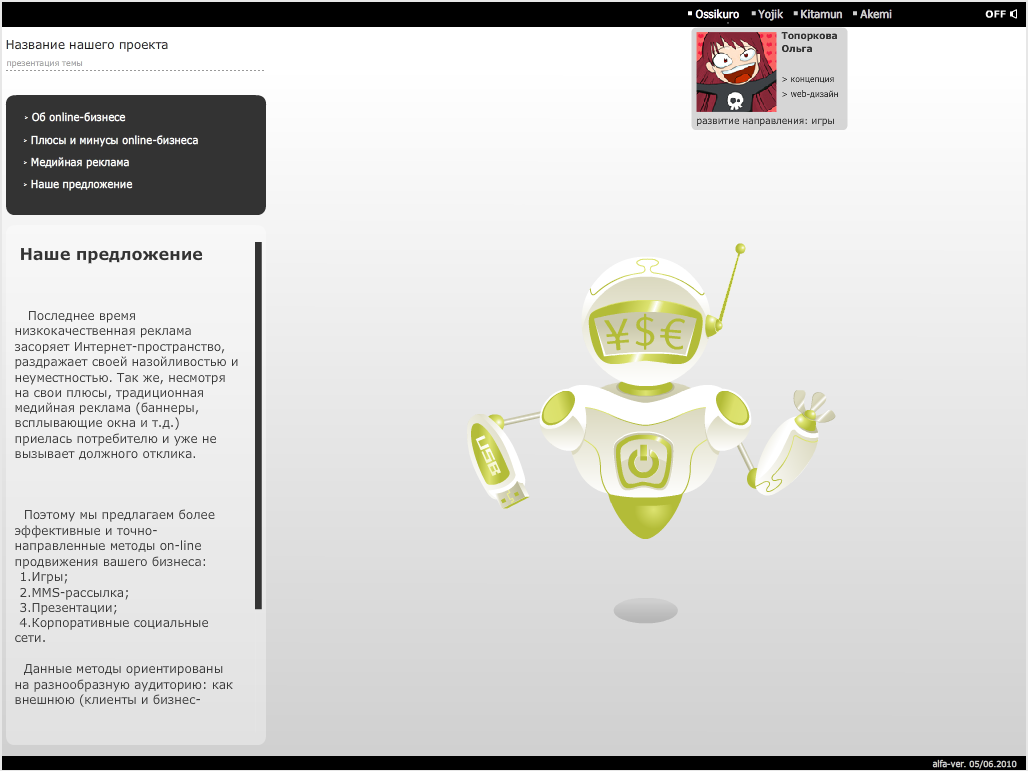Viewport: 1028px width, 771px height.
Task: Toggle the arrow marker before Медийная реклама
Action: pos(25,161)
